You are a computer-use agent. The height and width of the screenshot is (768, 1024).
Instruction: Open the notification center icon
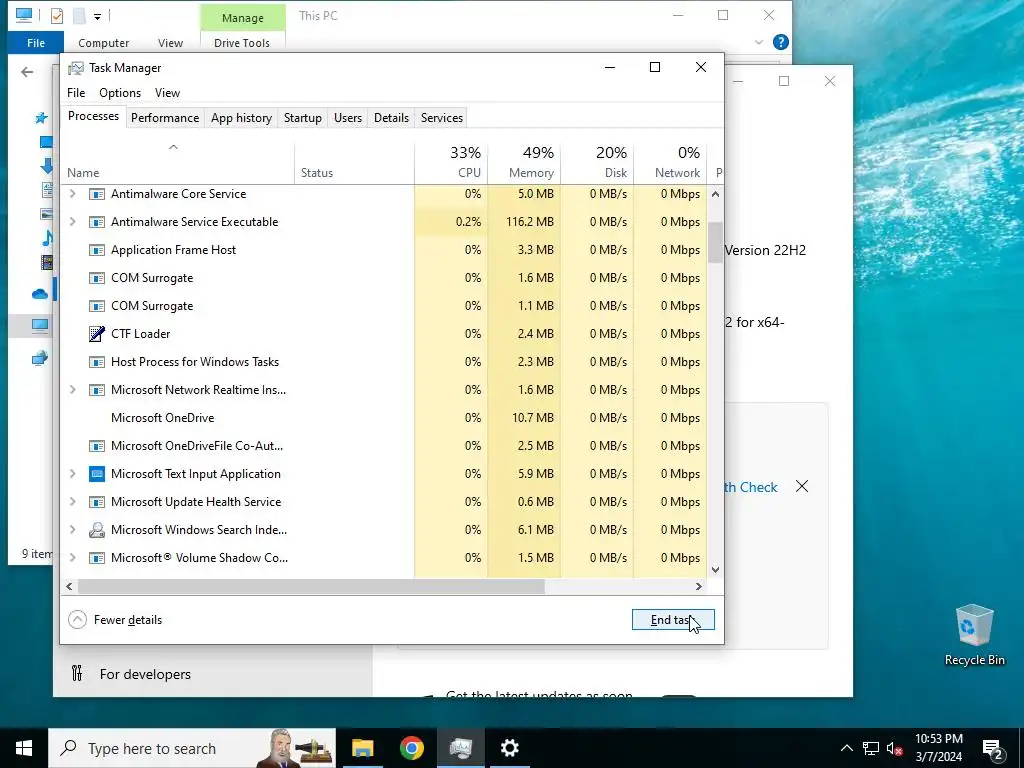pos(993,748)
